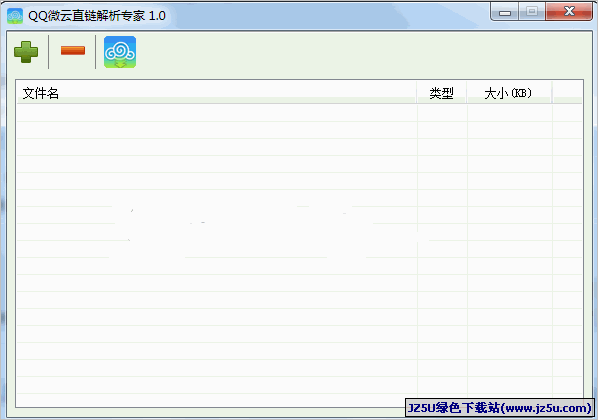Viewport: 598px width, 420px height.
Task: Click the green plus add icon
Action: tap(26, 52)
